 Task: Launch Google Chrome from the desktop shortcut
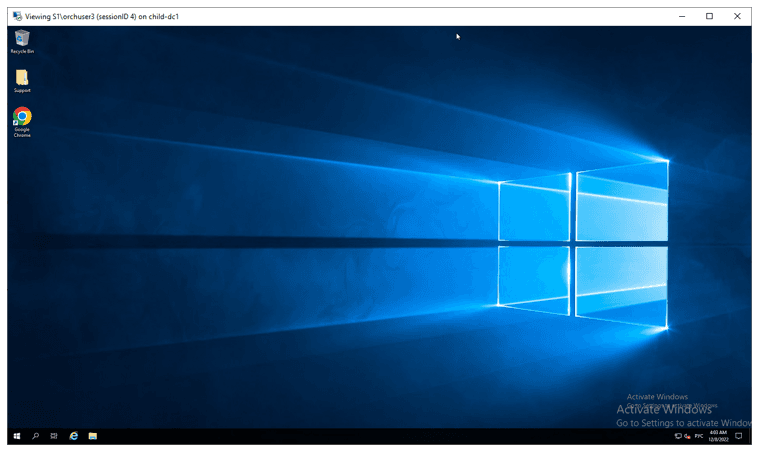22,118
